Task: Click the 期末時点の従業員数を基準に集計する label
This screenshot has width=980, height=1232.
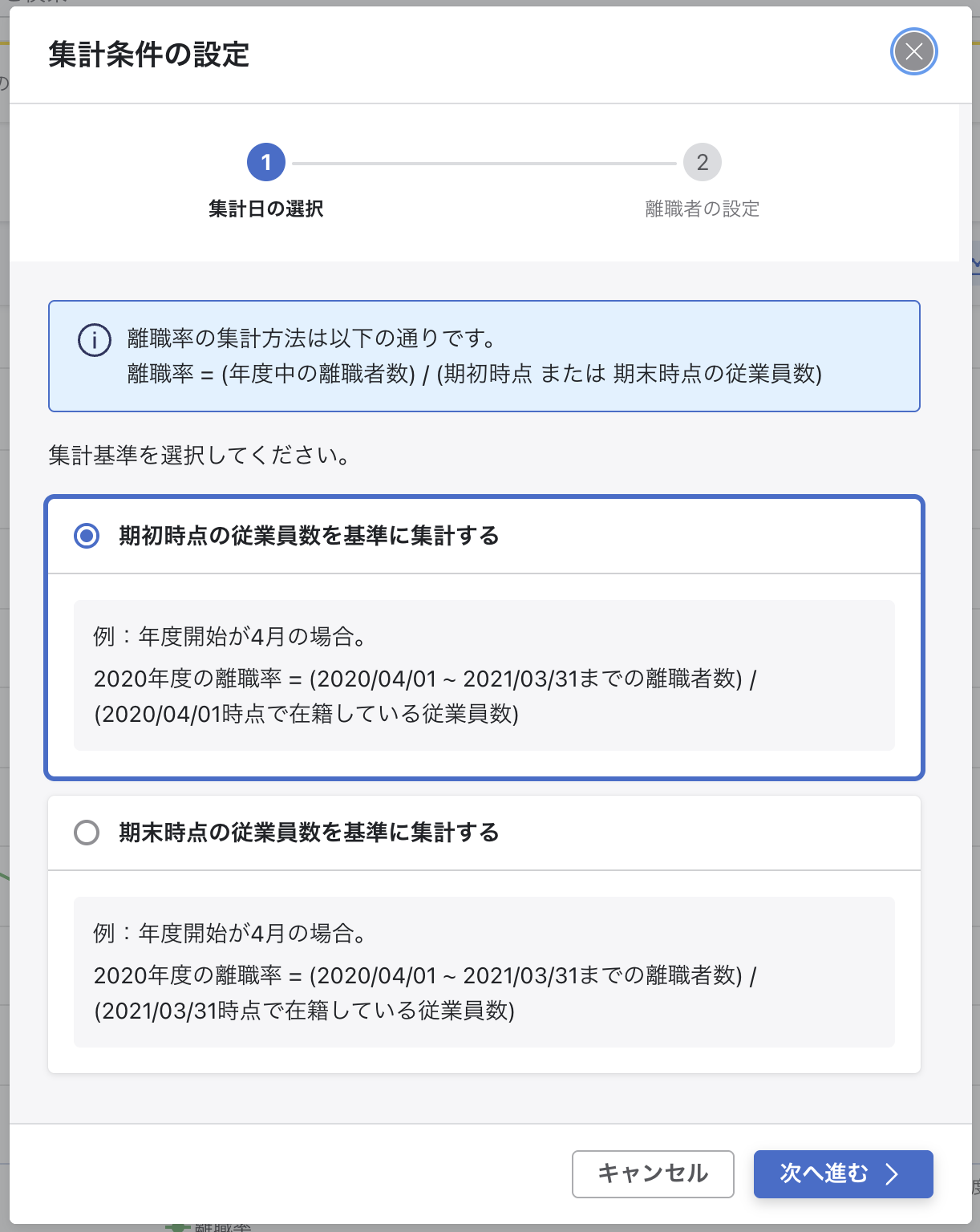Action: click(309, 832)
